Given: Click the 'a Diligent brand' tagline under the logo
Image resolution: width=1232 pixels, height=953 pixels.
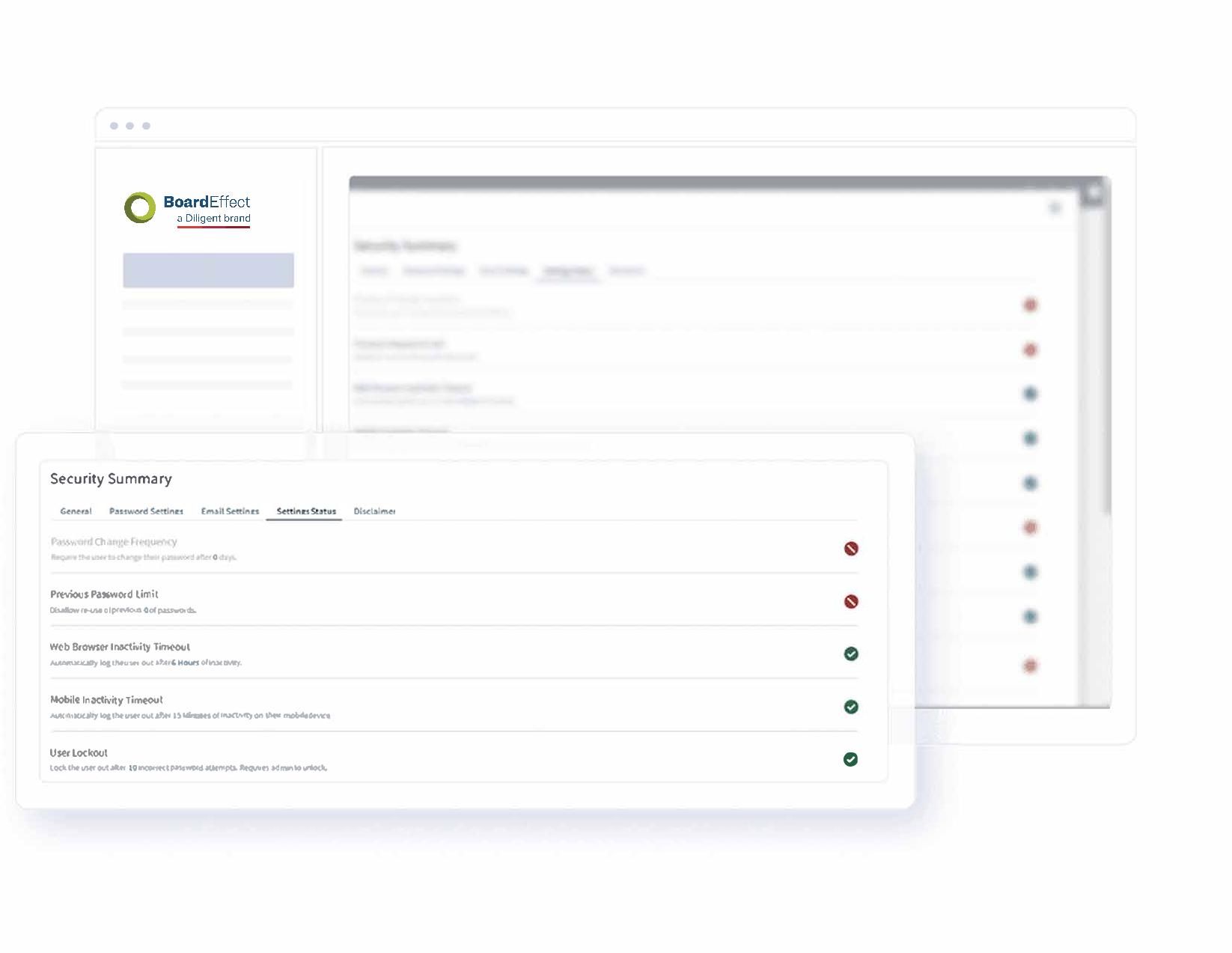Looking at the screenshot, I should (214, 219).
